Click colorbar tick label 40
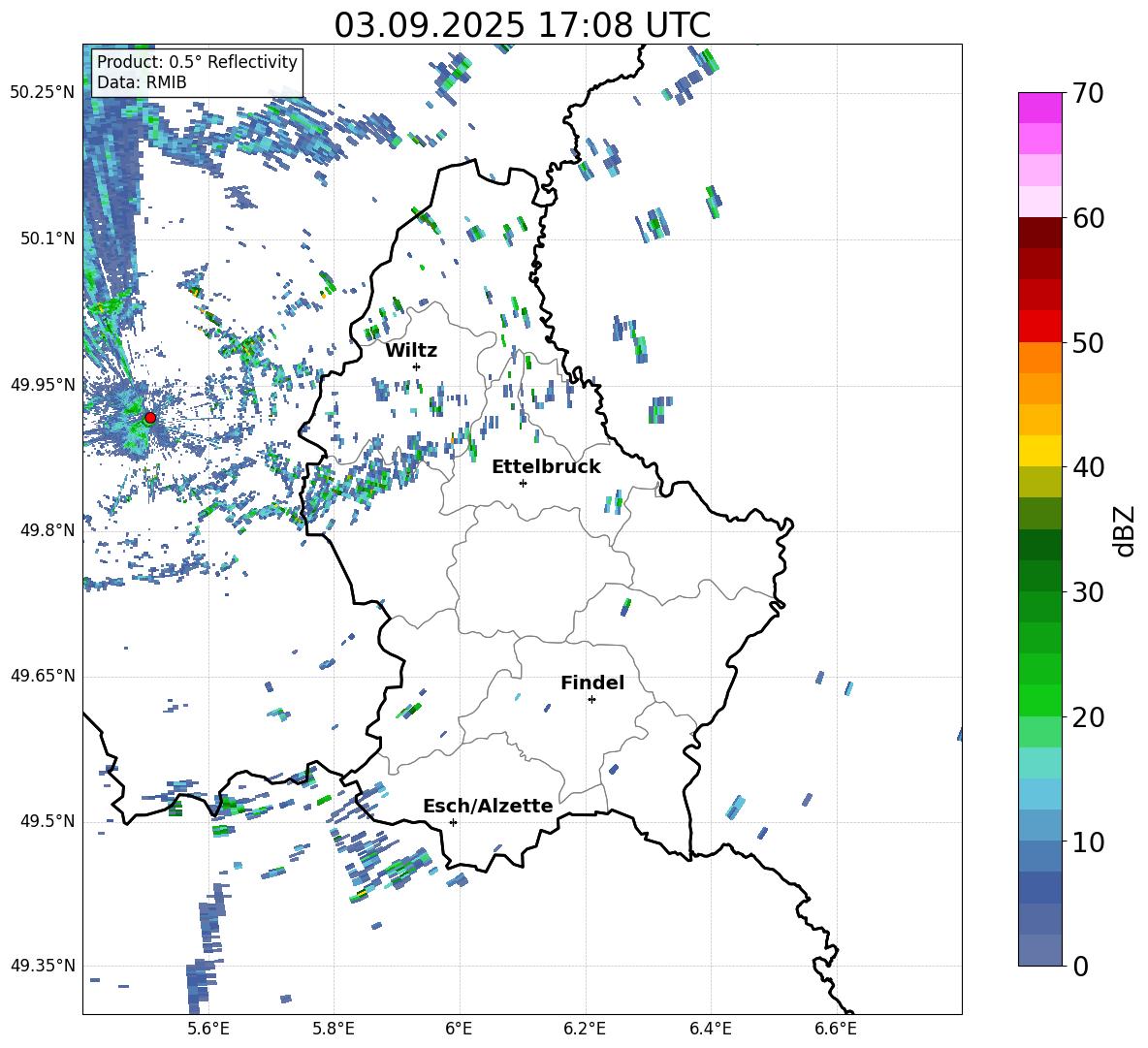The height and width of the screenshot is (1048, 1148). coord(1087,467)
